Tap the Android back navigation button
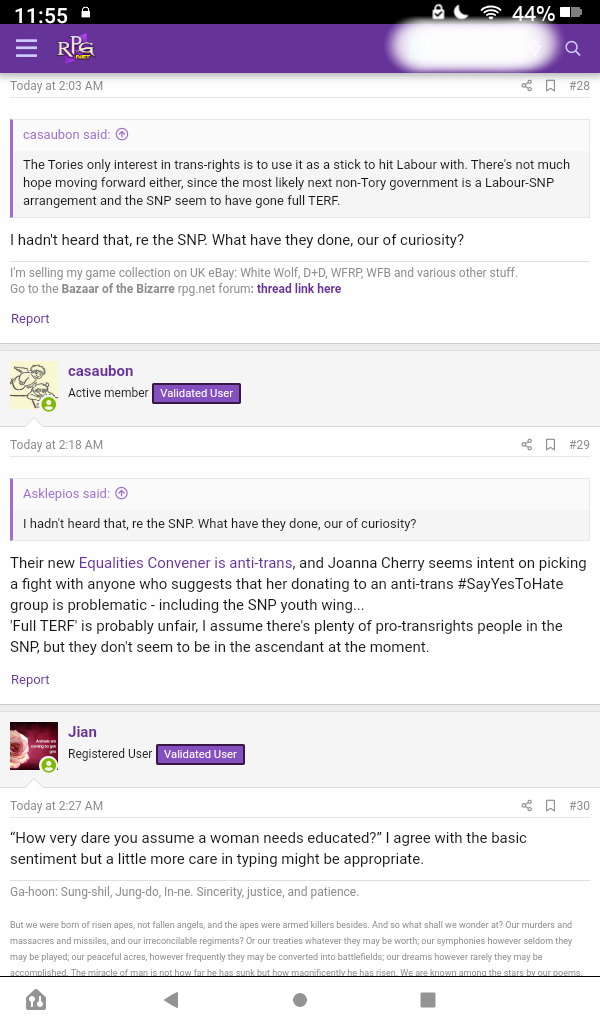600x1024 pixels. [171, 1000]
